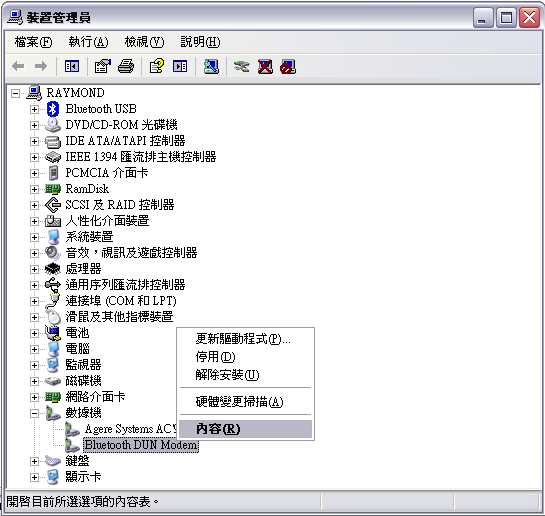Open the 檢視(V) menu
This screenshot has height=516, width=545.
144,42
